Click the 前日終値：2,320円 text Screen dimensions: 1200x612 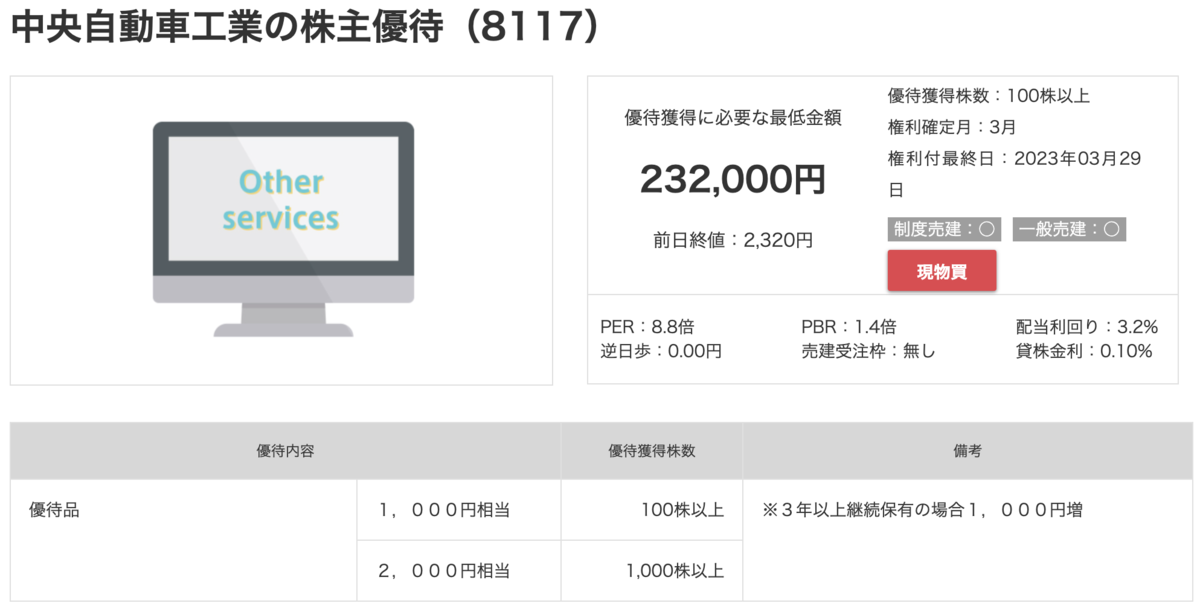coord(733,240)
